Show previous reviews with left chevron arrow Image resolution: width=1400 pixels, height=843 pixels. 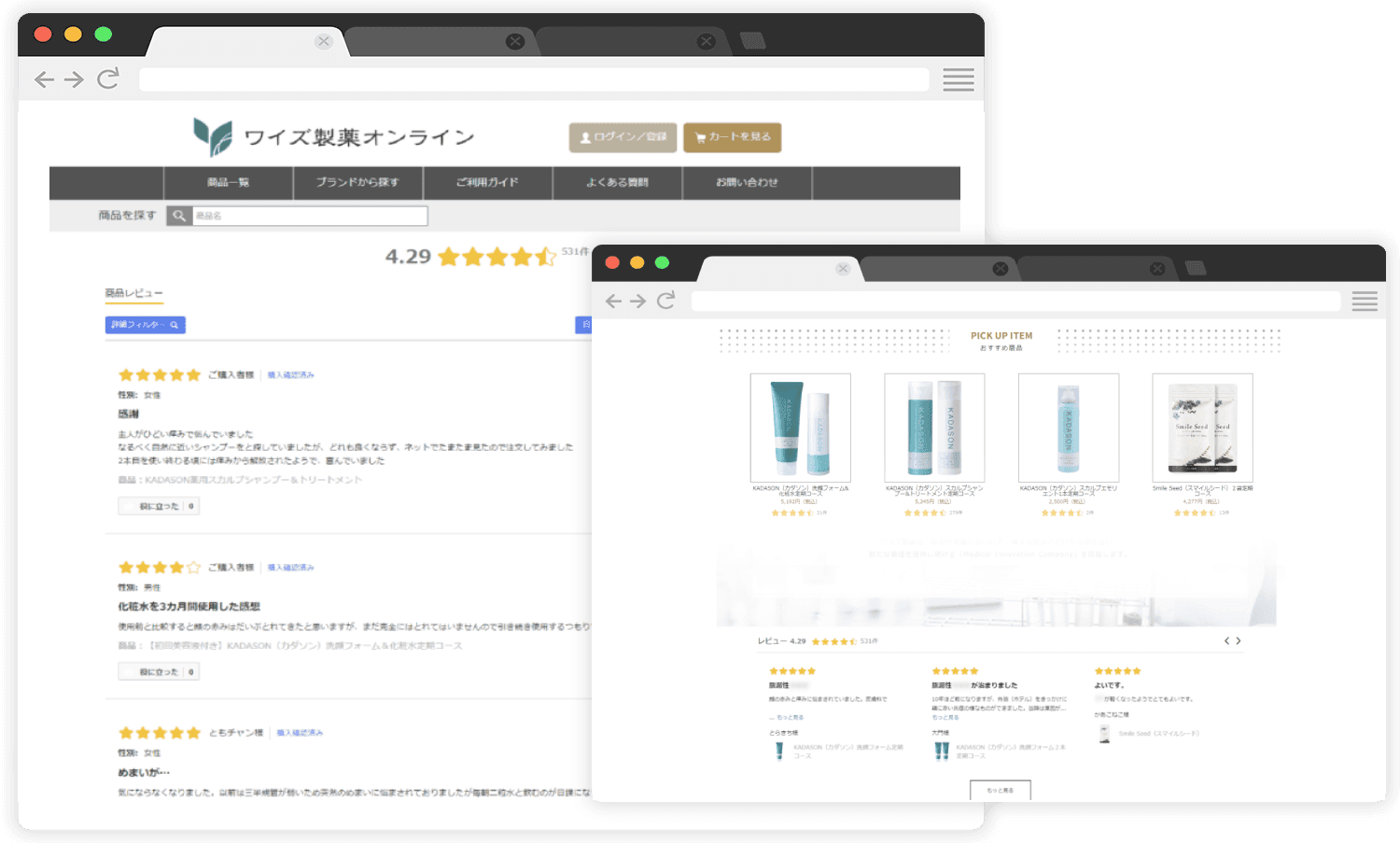coord(1226,640)
